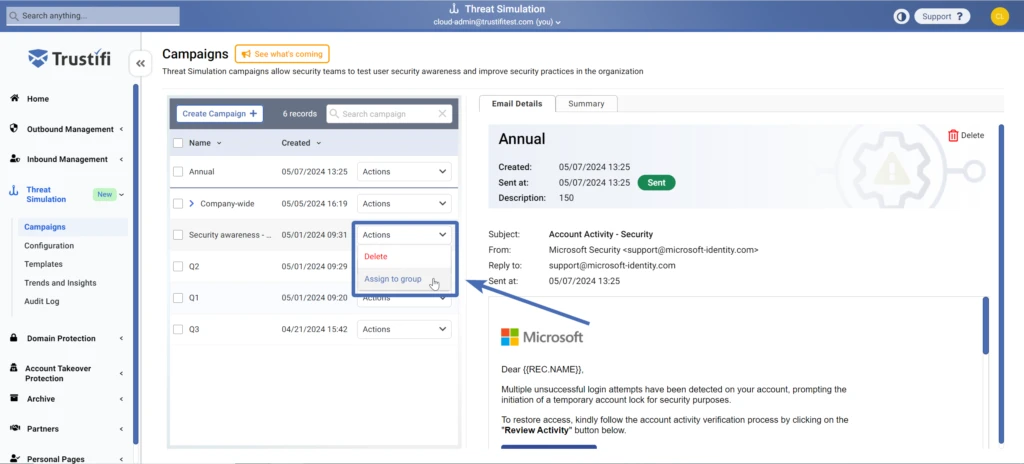Check the Q1 campaign checkbox
This screenshot has width=1024, height=464.
pyautogui.click(x=178, y=297)
